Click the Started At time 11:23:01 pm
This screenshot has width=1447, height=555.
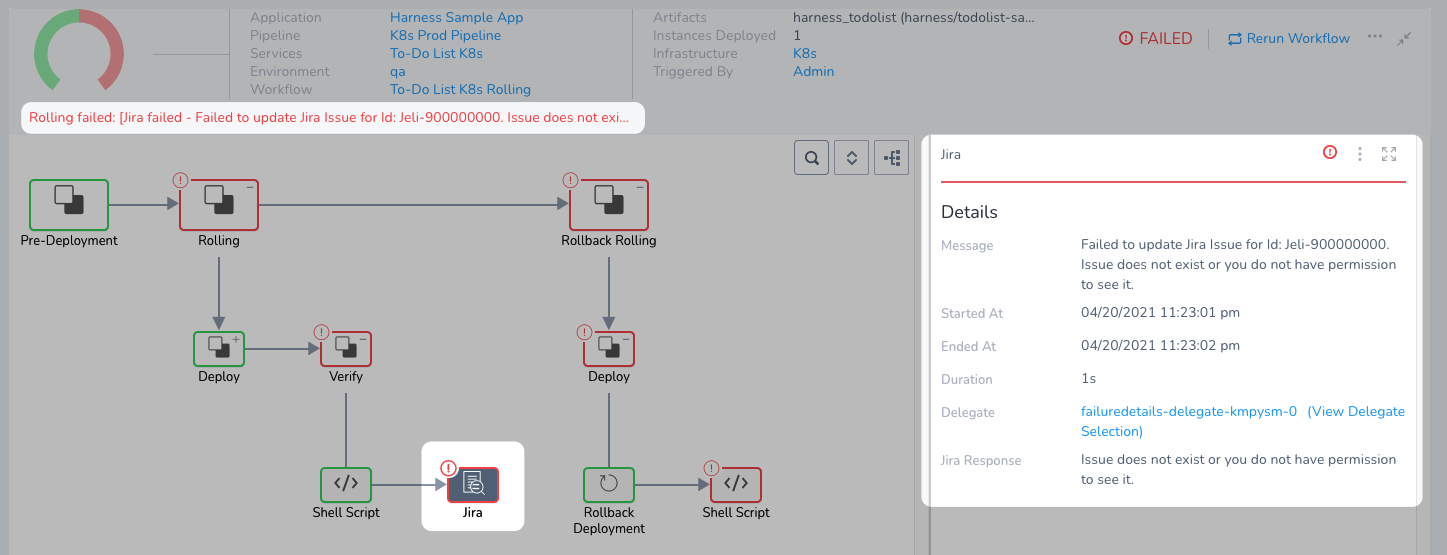pos(1160,312)
